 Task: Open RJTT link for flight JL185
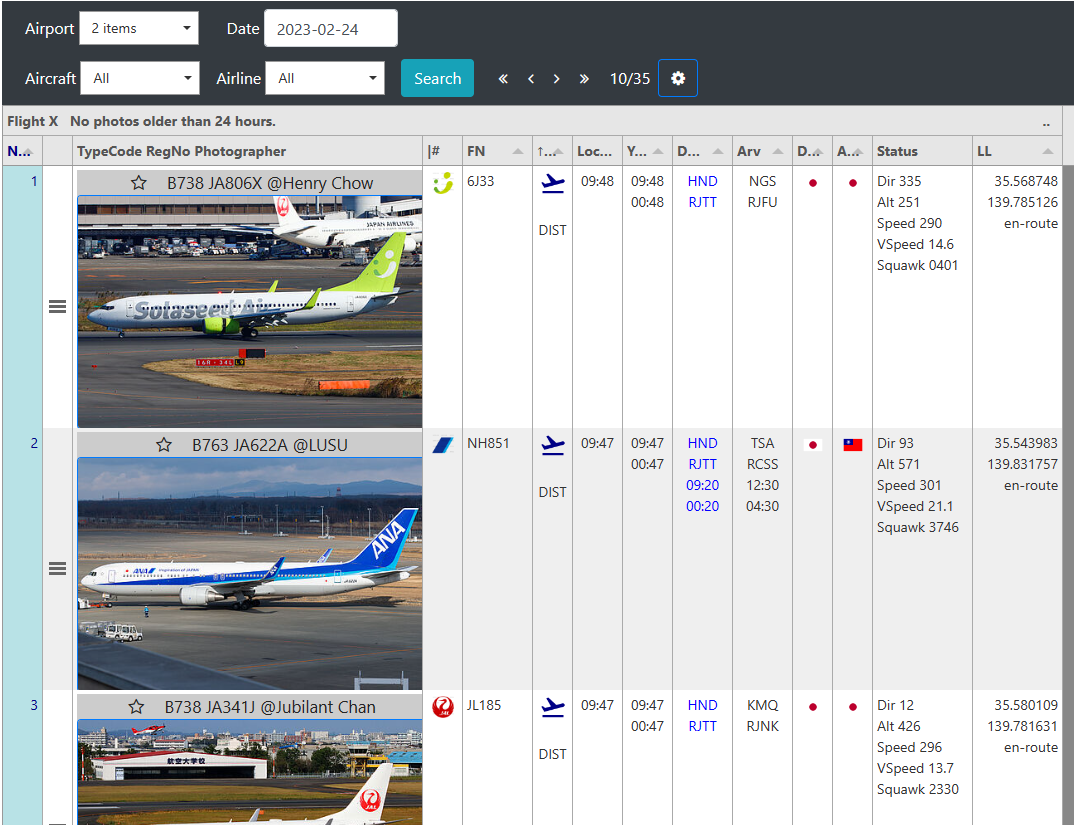tap(702, 726)
